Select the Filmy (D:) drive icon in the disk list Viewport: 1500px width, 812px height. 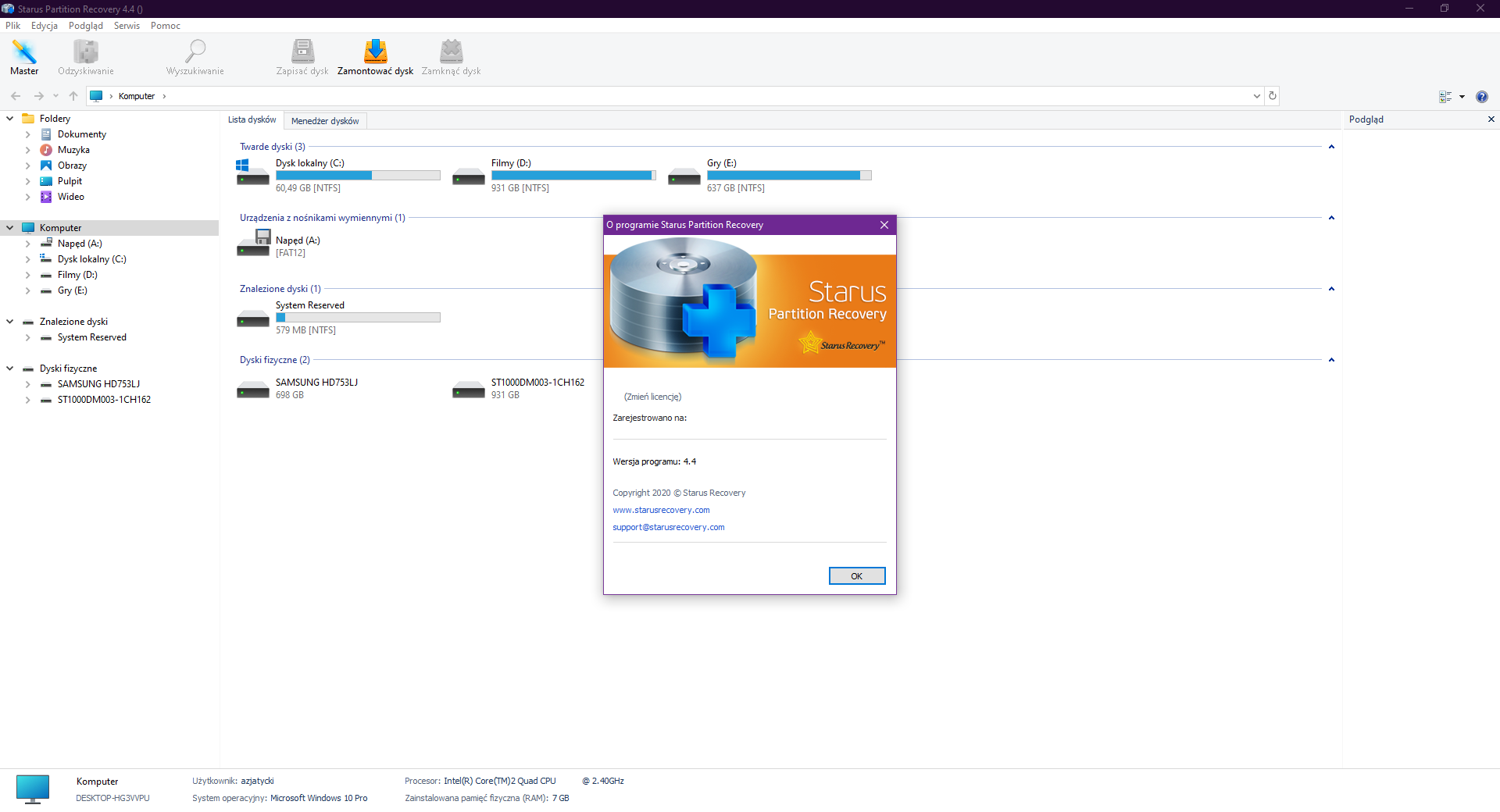[x=469, y=176]
